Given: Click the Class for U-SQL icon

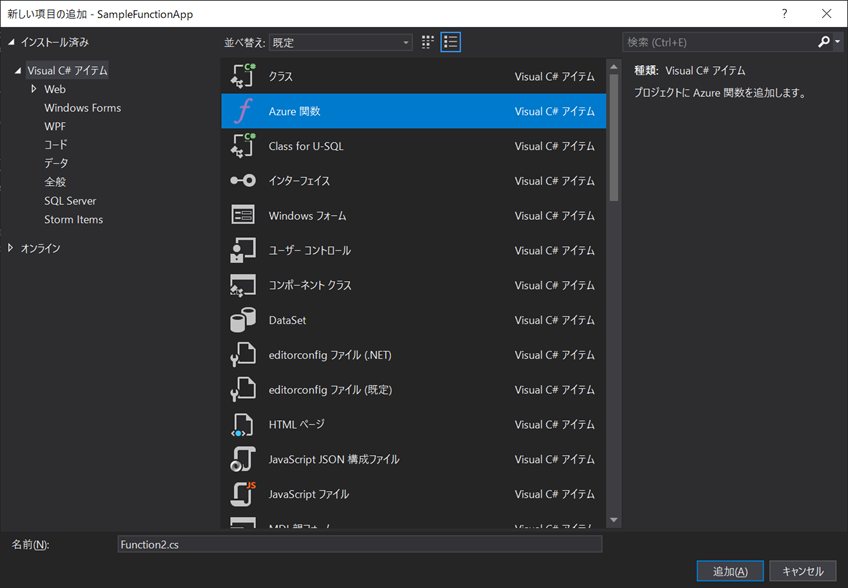Looking at the screenshot, I should click(243, 146).
